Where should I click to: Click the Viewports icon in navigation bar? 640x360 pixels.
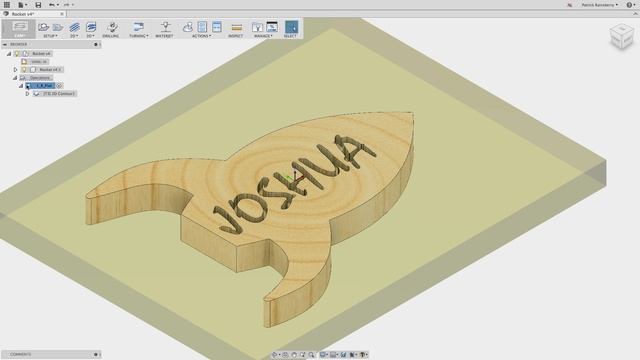pos(343,355)
